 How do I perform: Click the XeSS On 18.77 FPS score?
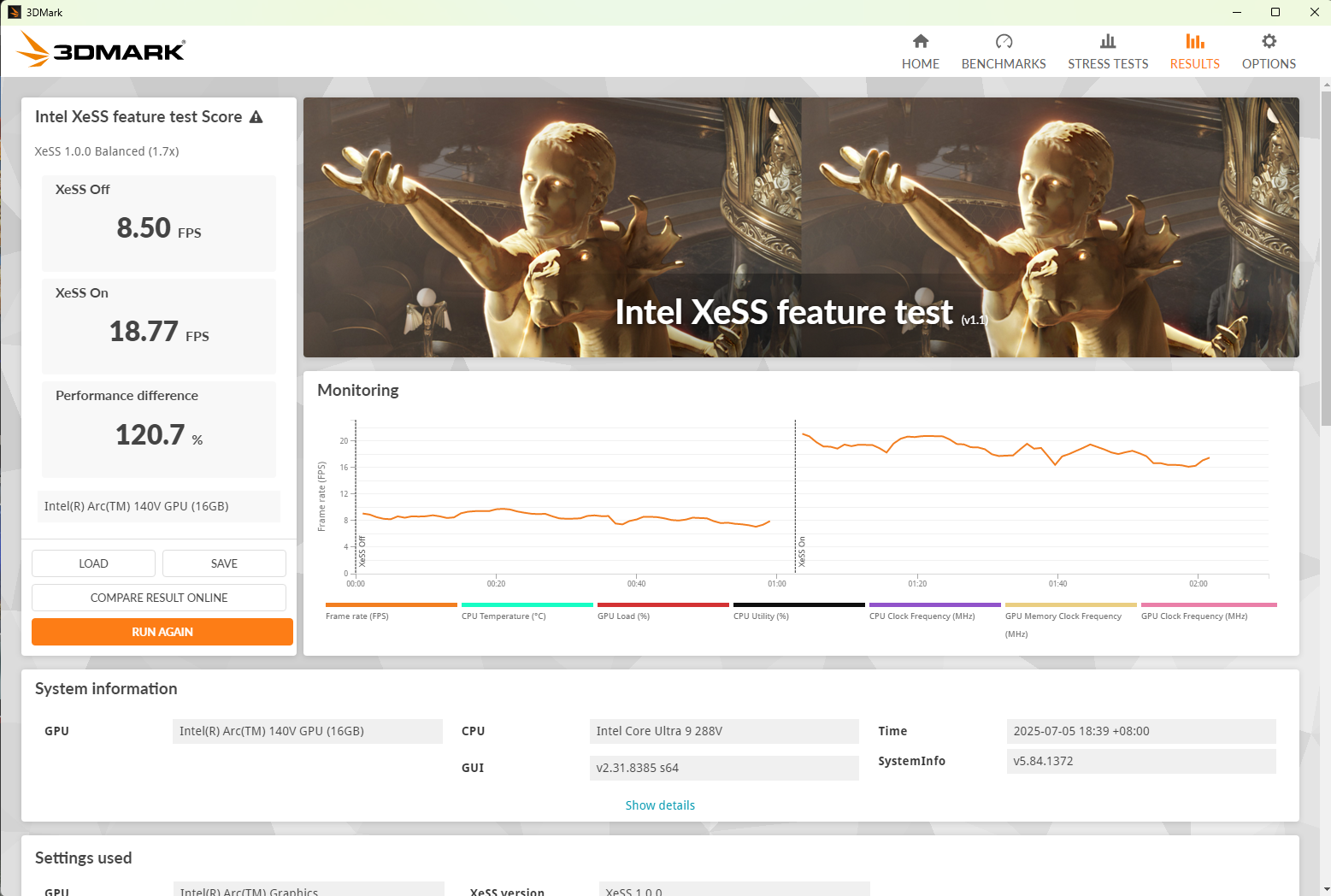click(159, 332)
